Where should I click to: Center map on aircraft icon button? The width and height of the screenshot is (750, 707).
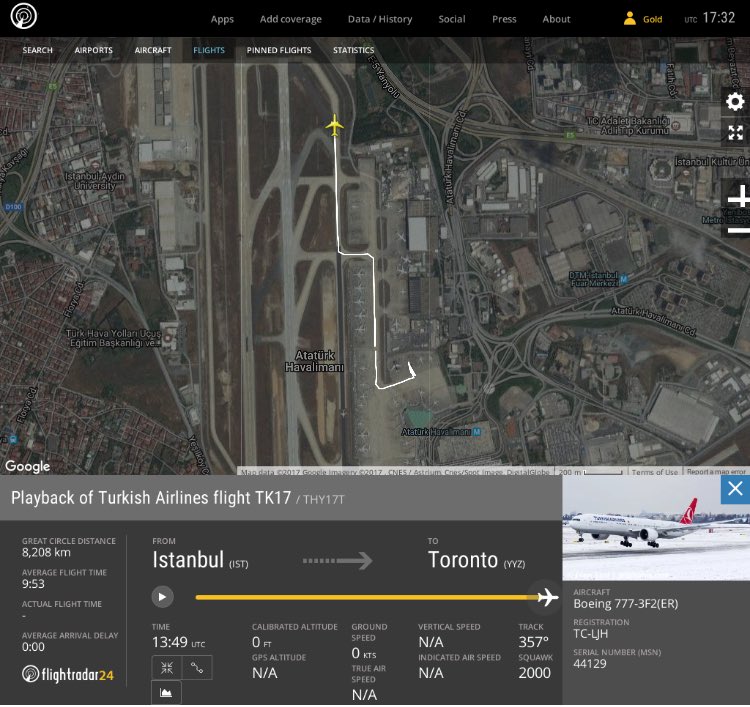[166, 666]
